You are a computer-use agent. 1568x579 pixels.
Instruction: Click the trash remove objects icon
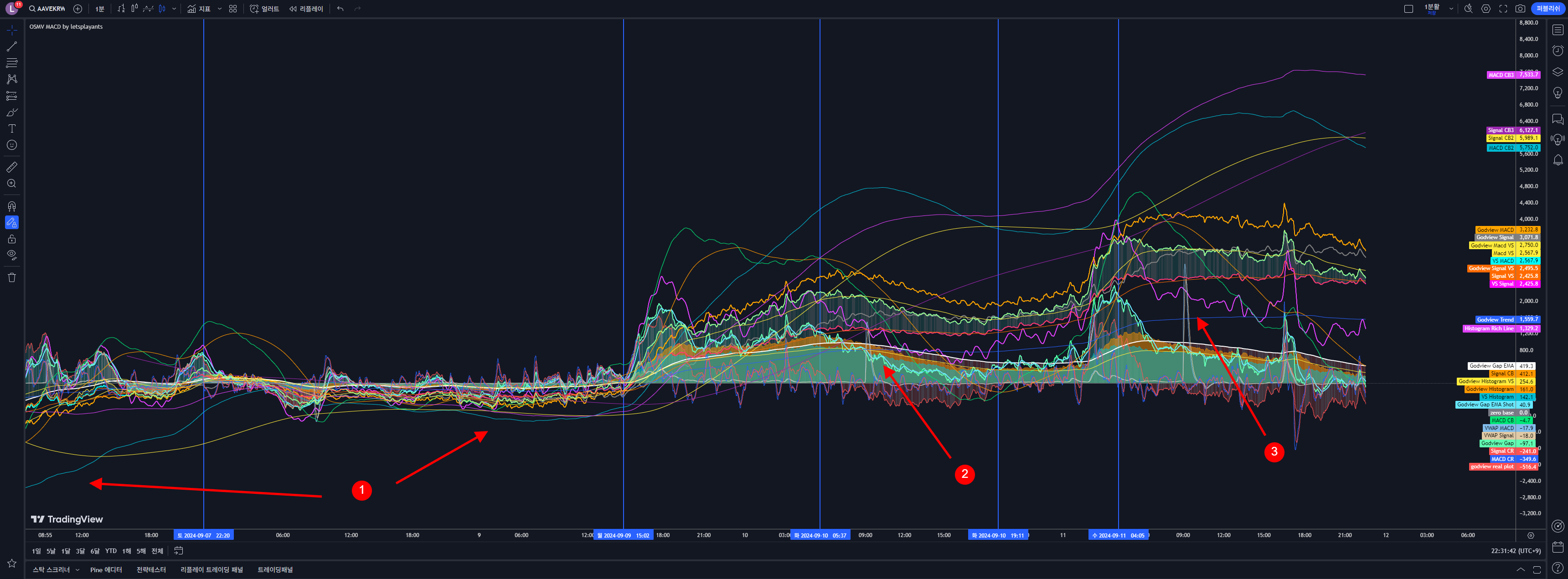point(11,277)
